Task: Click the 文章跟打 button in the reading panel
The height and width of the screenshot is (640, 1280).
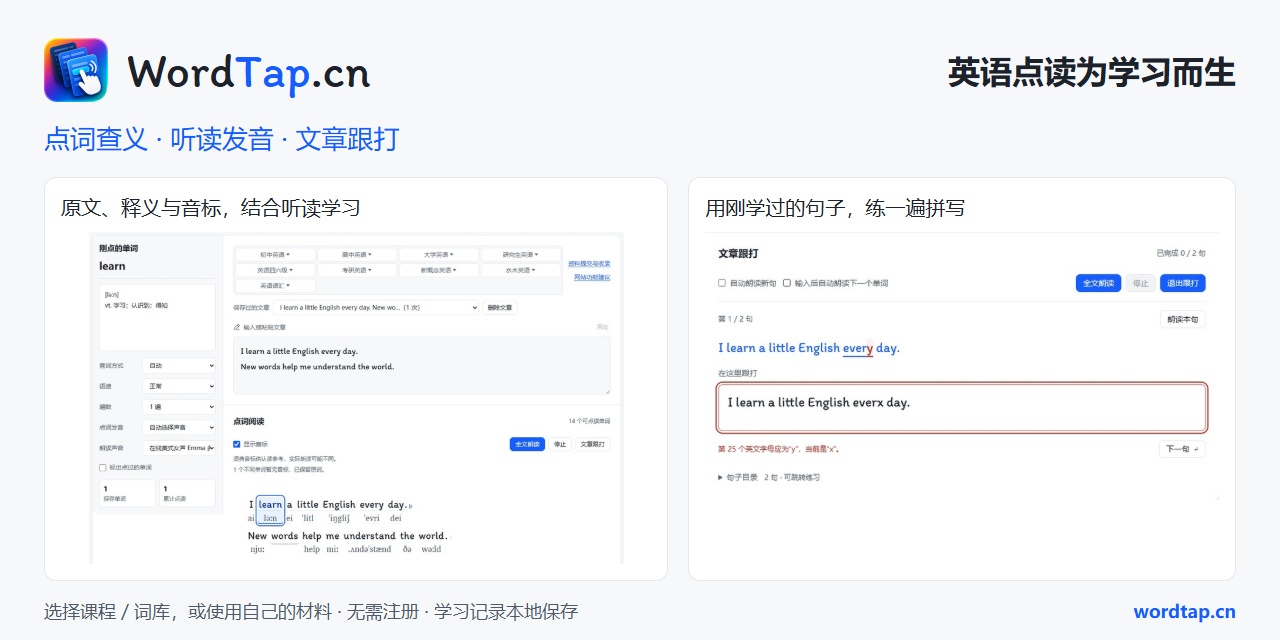Action: 593,444
